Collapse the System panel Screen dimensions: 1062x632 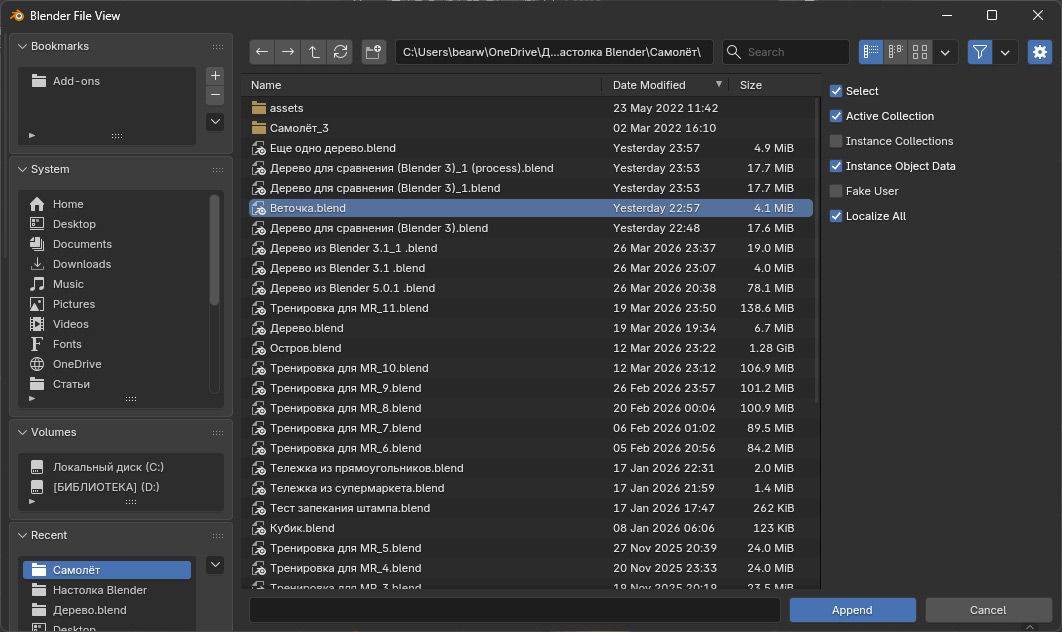click(22, 170)
